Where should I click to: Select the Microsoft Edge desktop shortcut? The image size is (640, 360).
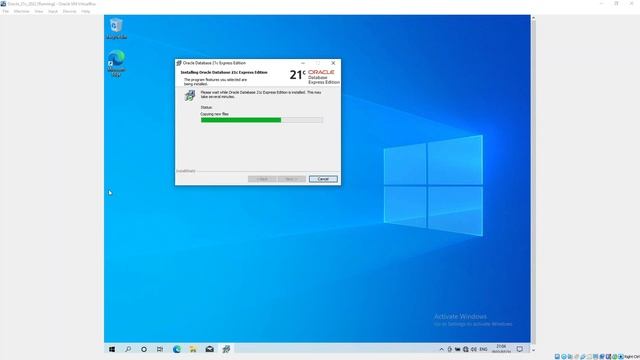[116, 63]
